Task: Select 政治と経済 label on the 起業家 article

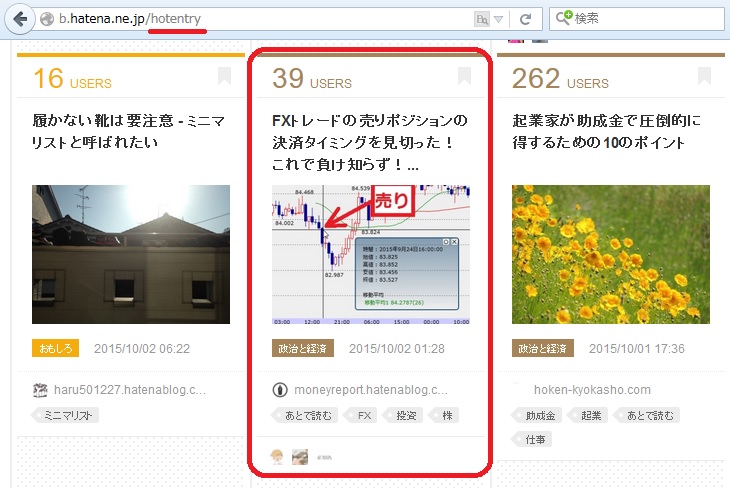Action: (543, 348)
